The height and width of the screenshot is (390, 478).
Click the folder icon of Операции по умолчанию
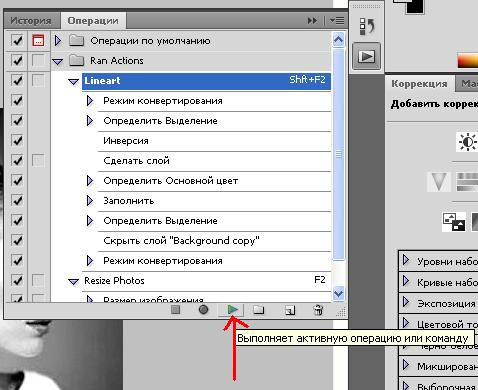pyautogui.click(x=77, y=41)
